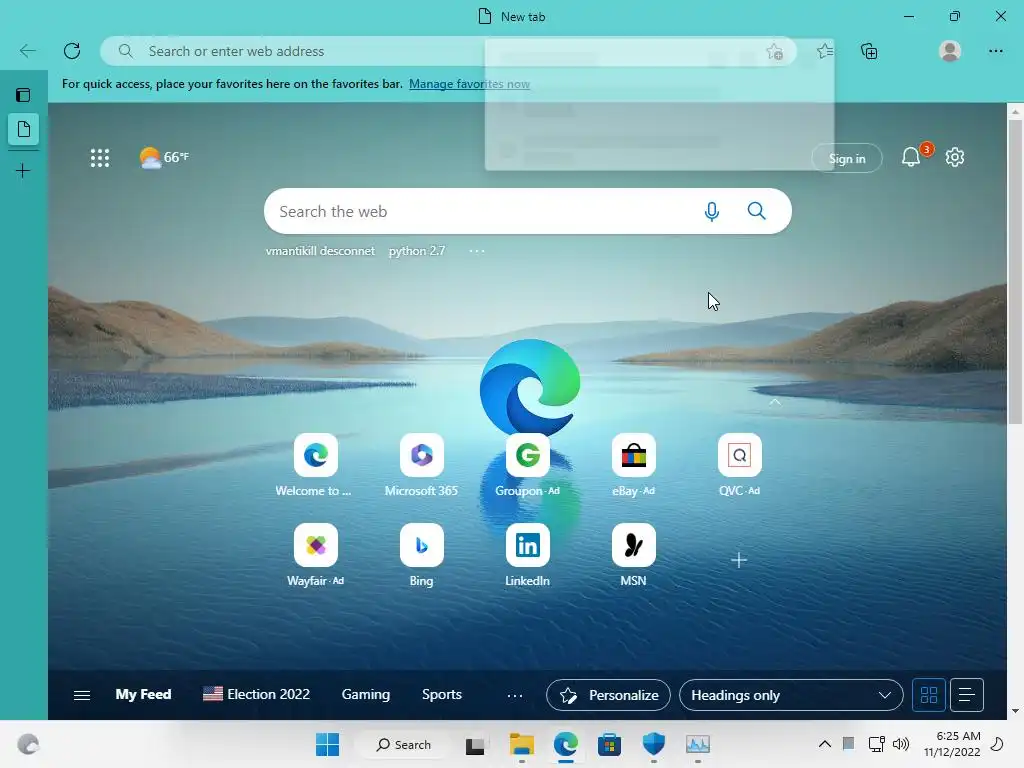
Task: Click the Search the web box
Action: click(x=528, y=211)
